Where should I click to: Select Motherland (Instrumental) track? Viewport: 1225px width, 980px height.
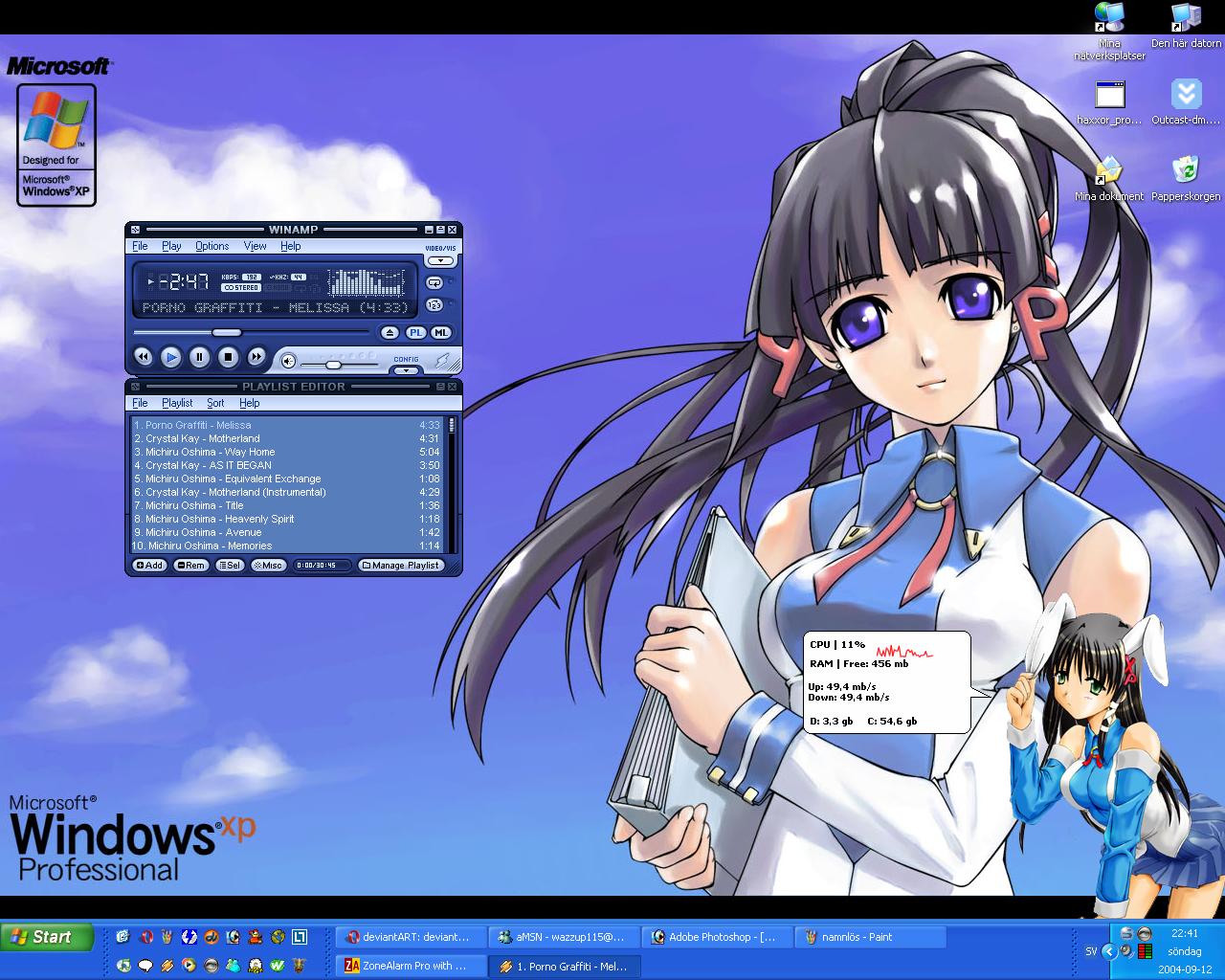[x=286, y=492]
